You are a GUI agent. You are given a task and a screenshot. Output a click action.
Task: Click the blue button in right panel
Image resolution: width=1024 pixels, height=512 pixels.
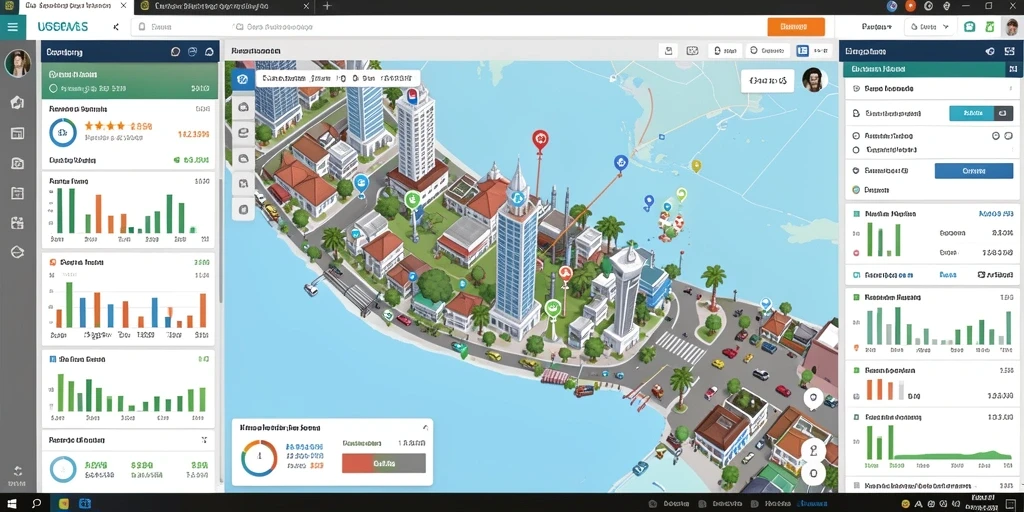point(974,170)
